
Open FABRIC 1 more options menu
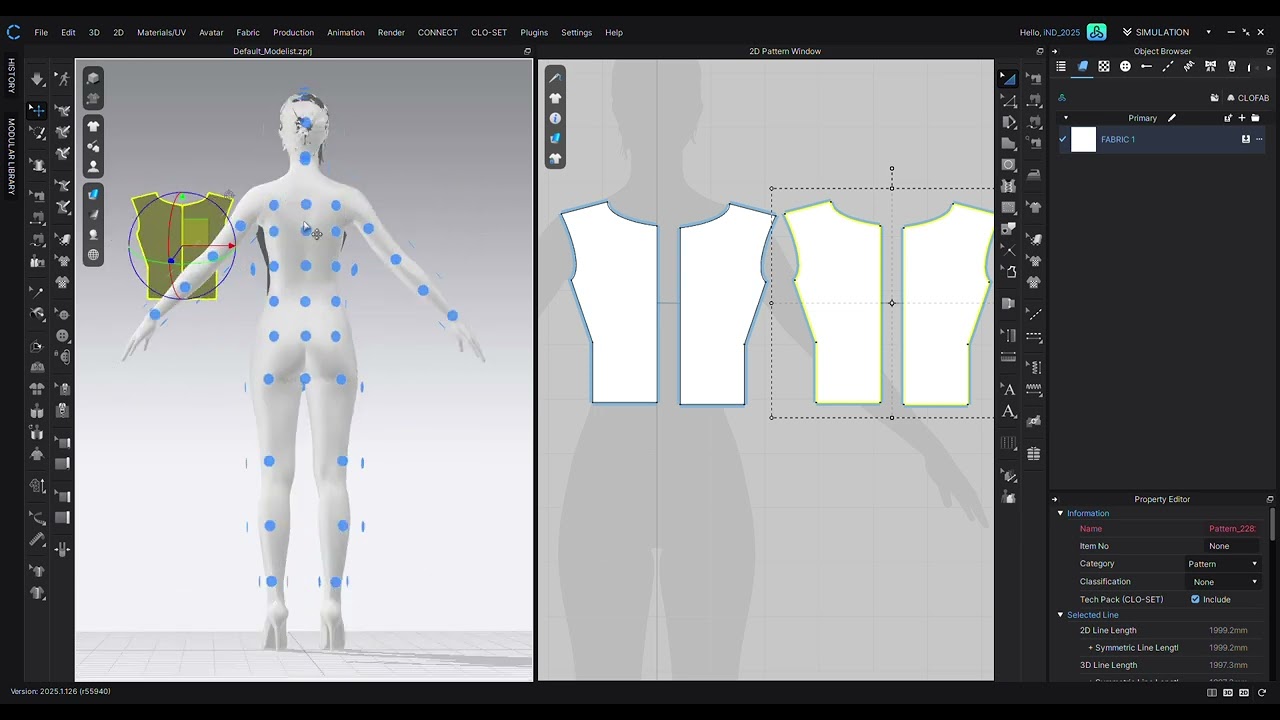point(1259,139)
